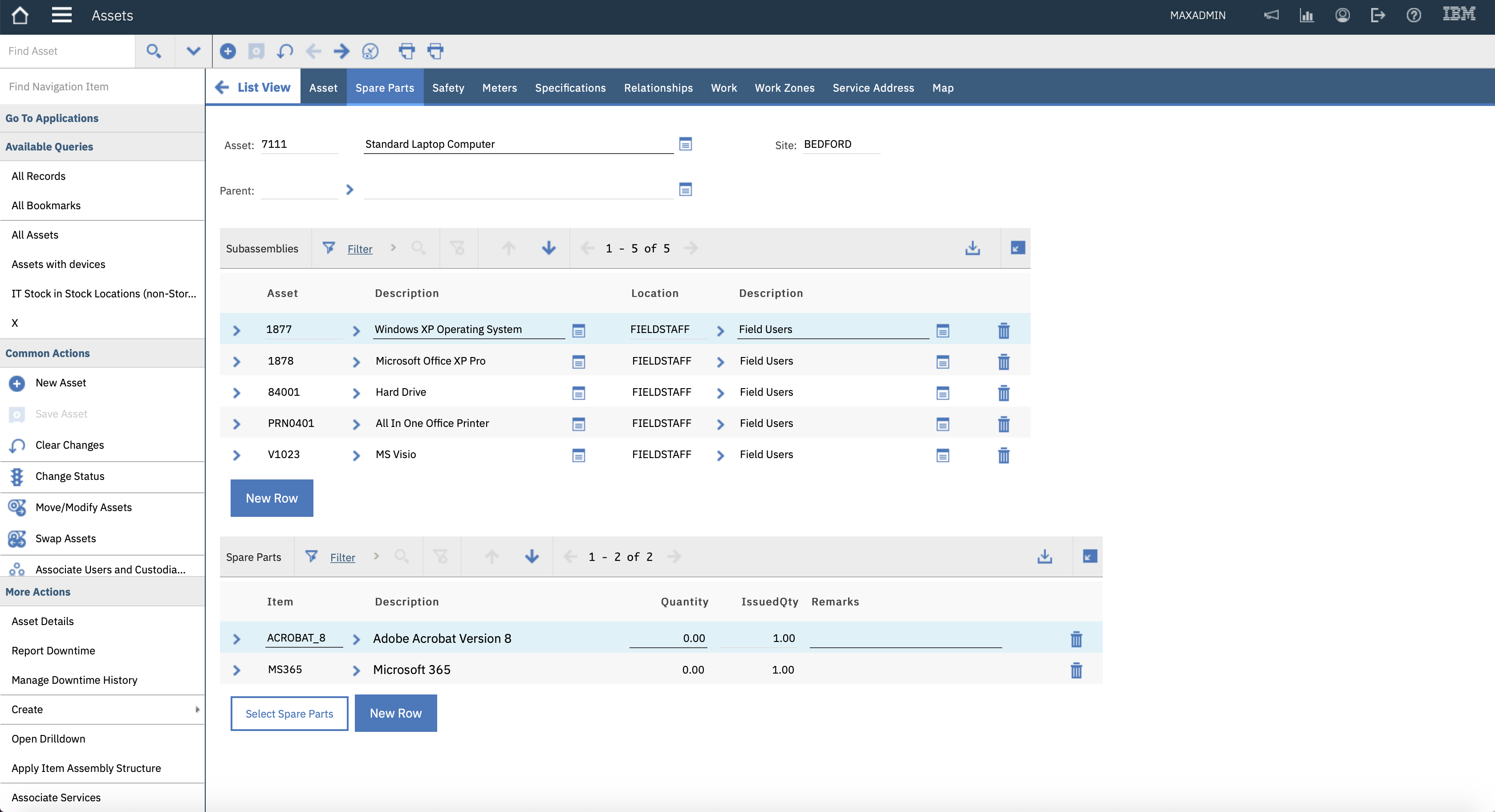The image size is (1495, 812).
Task: Download Subassemblies table data
Action: pos(973,248)
